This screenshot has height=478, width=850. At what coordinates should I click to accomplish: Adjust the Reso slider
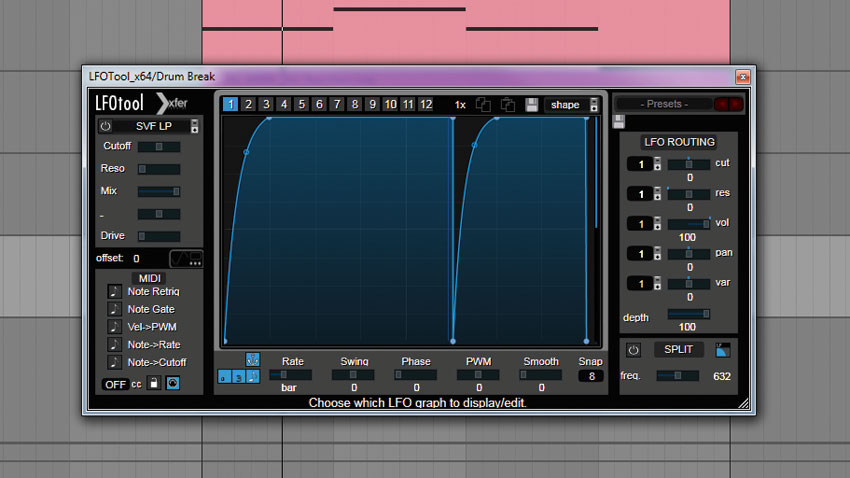(x=159, y=169)
